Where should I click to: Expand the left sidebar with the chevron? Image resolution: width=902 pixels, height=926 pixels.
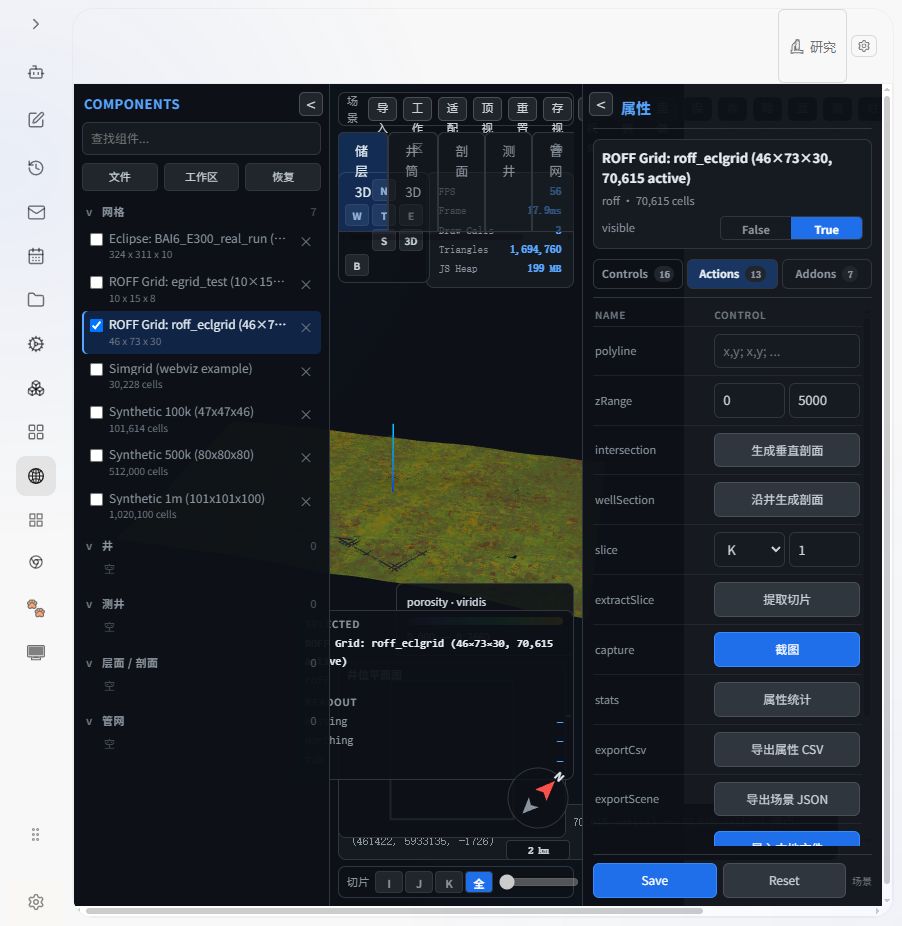36,24
